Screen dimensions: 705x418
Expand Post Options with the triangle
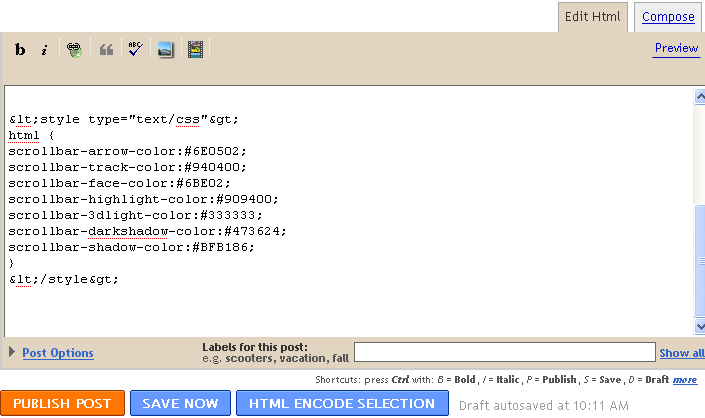12,351
